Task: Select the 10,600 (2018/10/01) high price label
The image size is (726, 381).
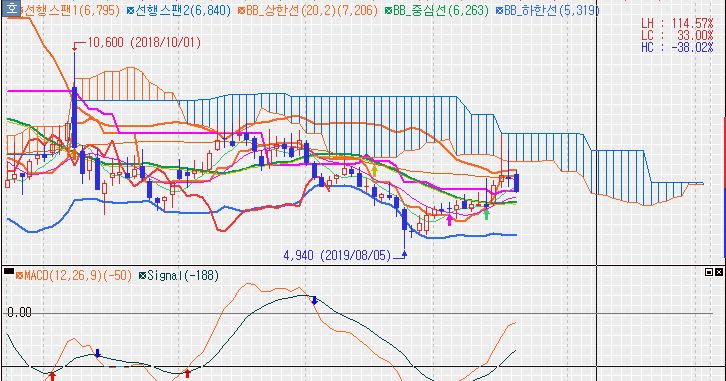Action: click(x=144, y=43)
